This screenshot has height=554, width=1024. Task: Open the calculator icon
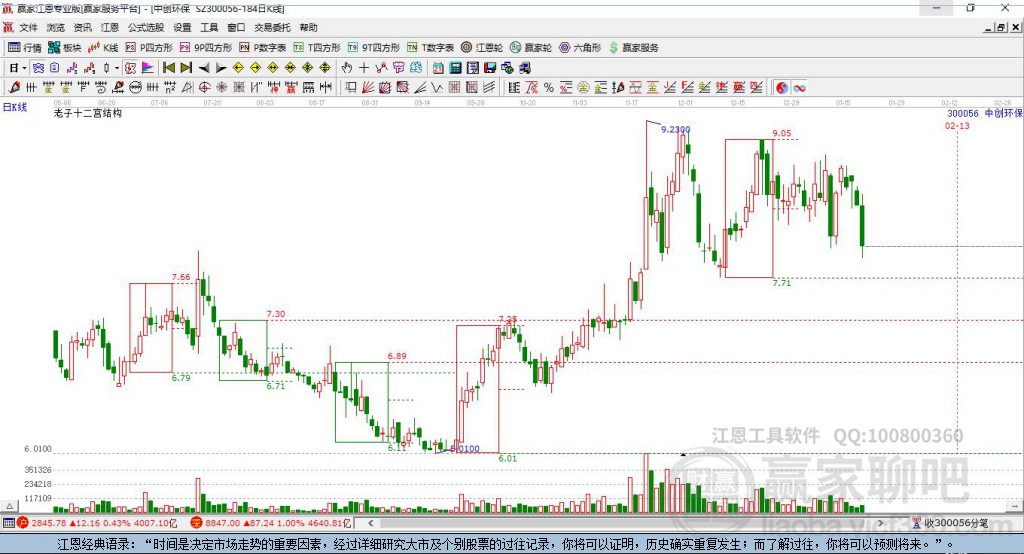(455, 68)
